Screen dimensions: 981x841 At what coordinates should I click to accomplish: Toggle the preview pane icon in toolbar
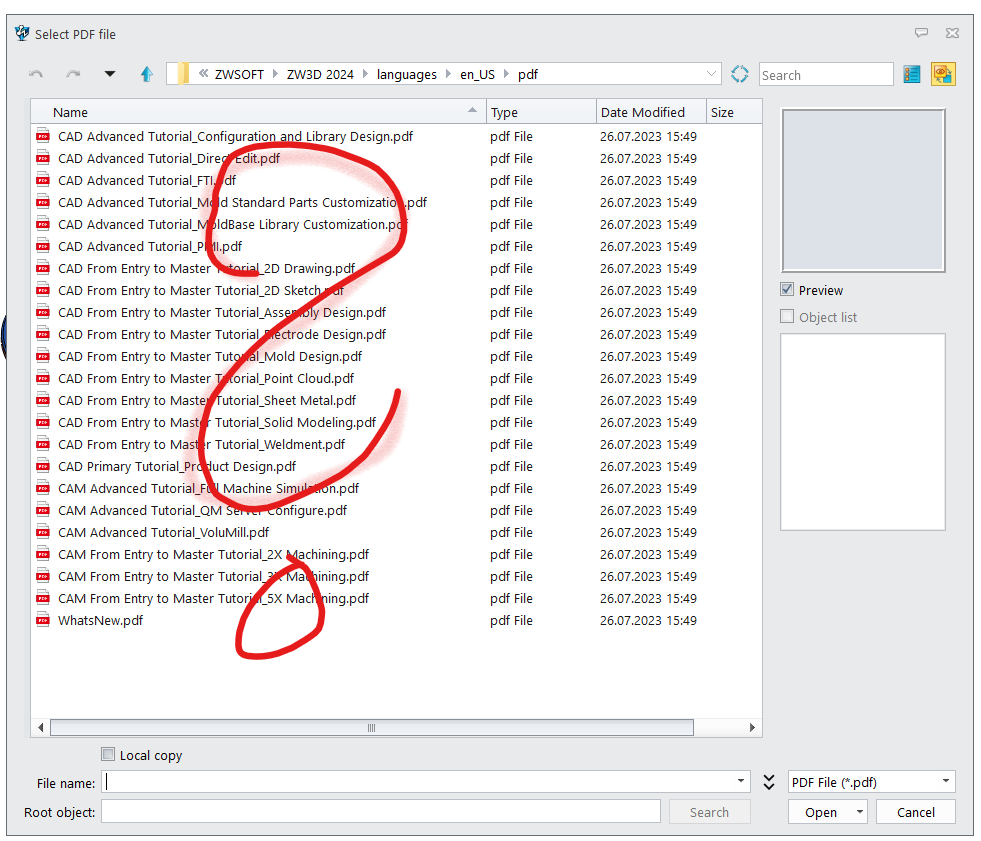coord(942,74)
